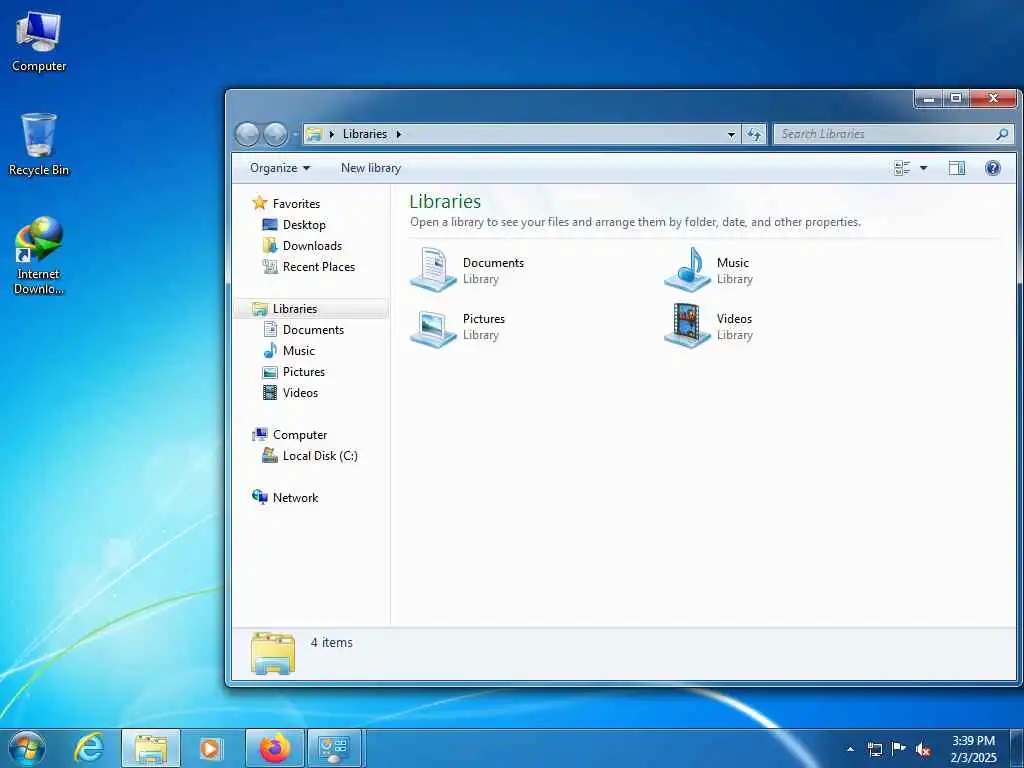The height and width of the screenshot is (768, 1024).
Task: Open the recent pages dropdown beside Forward
Action: [295, 135]
